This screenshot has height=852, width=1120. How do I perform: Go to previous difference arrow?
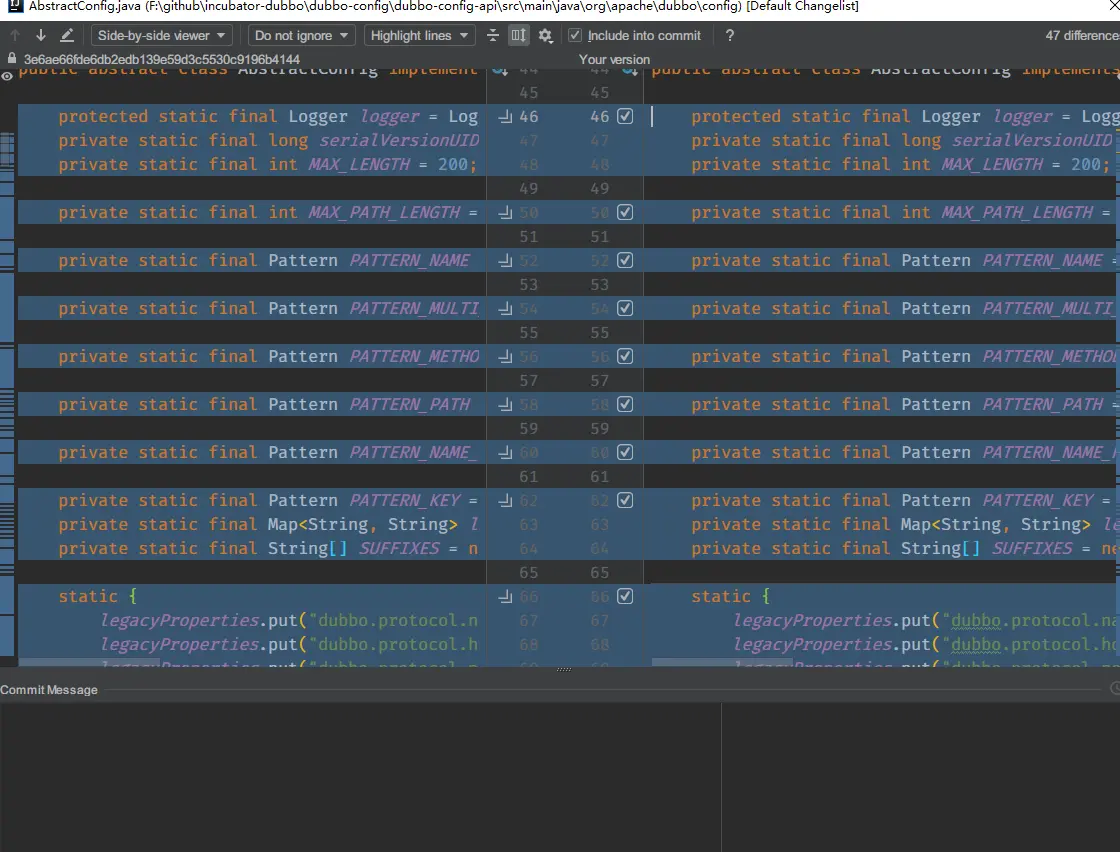pos(15,35)
